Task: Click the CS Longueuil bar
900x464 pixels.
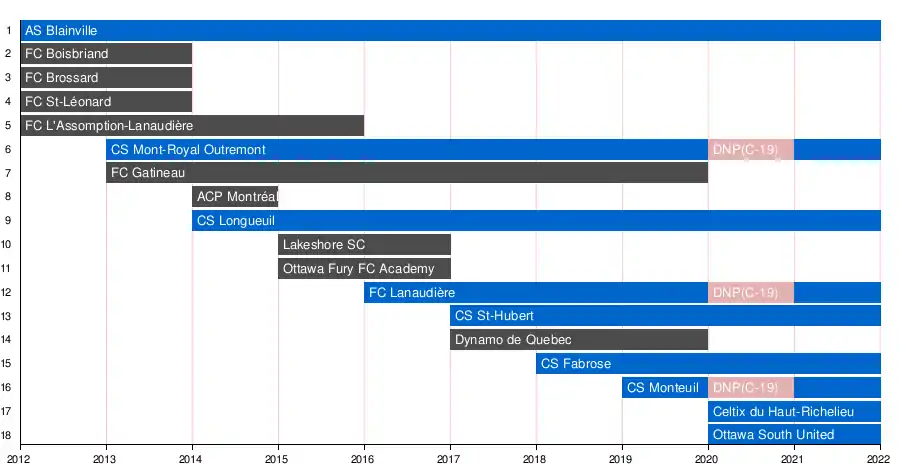Action: click(536, 220)
